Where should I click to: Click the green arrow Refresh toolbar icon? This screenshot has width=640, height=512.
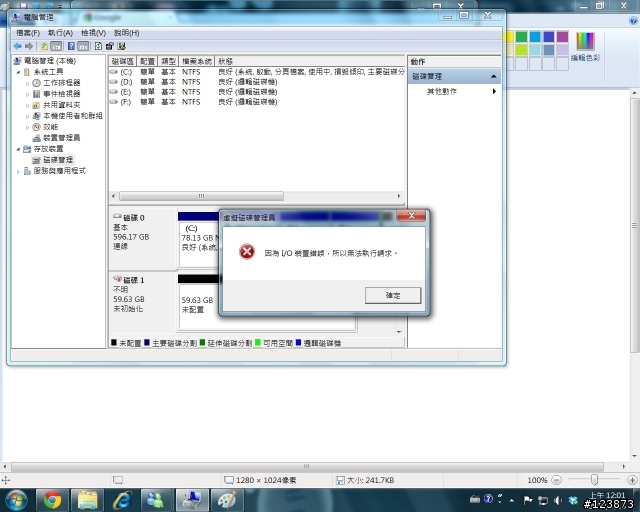[98, 46]
